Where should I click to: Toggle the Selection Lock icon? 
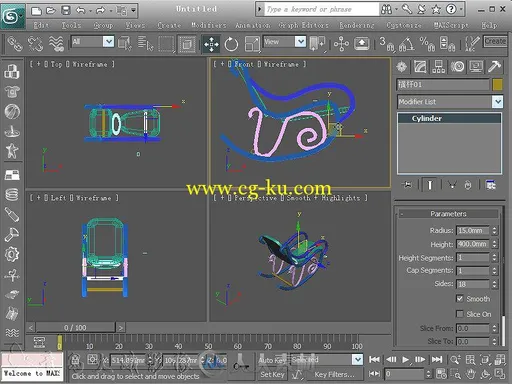76,360
